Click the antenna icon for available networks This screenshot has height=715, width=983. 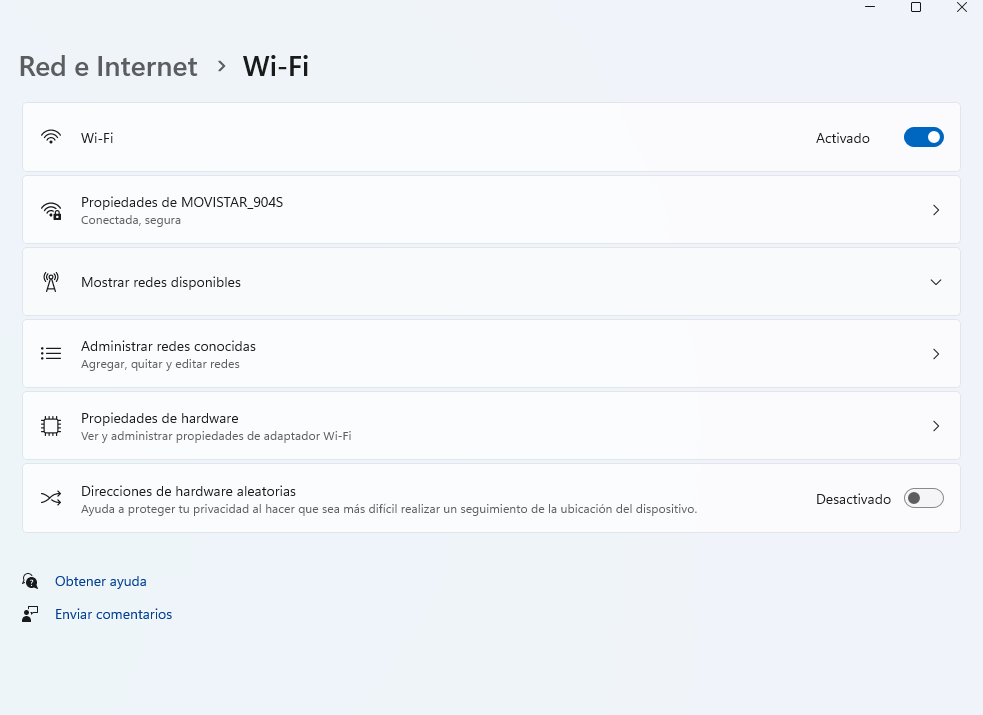[51, 282]
